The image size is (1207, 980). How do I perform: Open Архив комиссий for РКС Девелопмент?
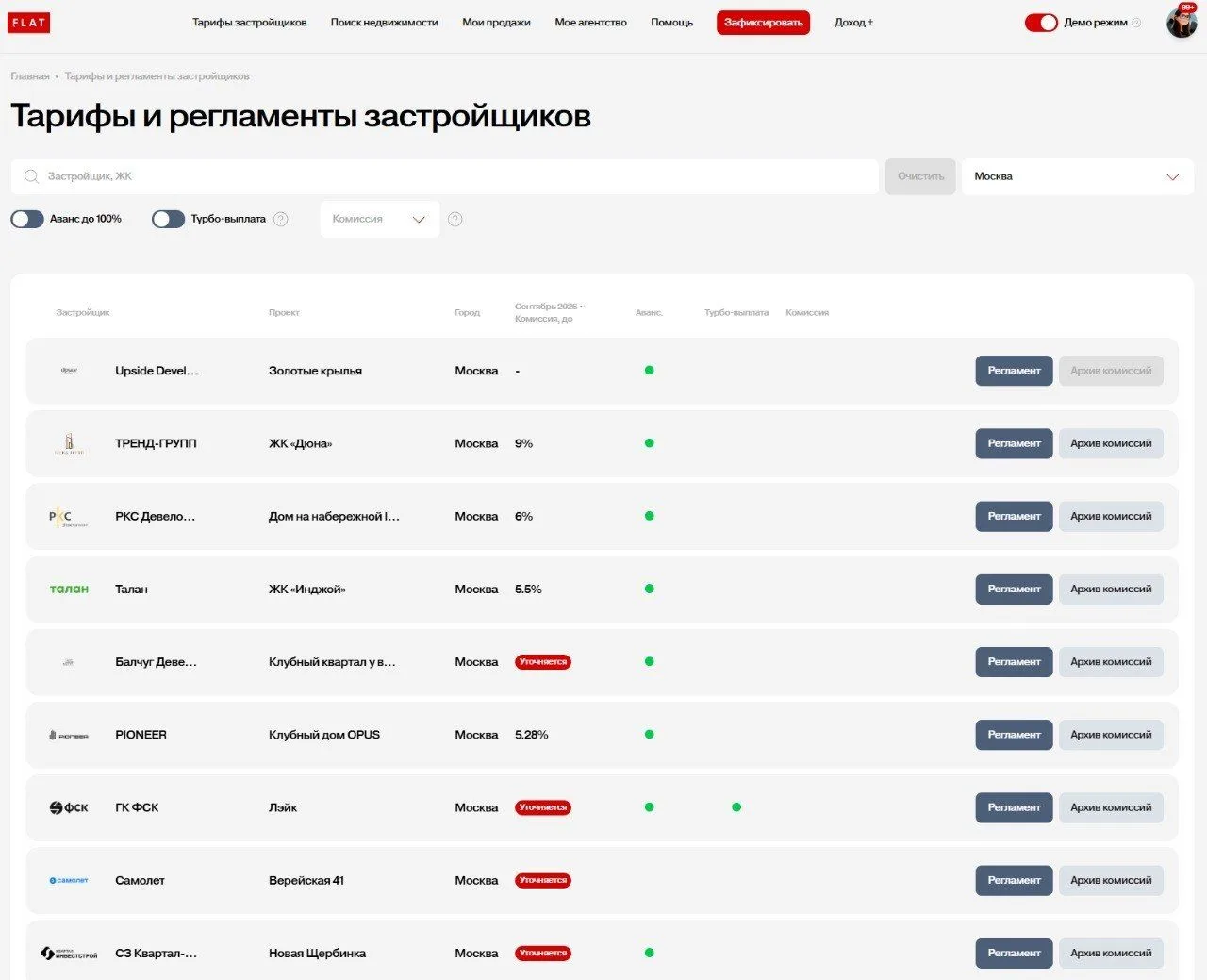(x=1111, y=516)
